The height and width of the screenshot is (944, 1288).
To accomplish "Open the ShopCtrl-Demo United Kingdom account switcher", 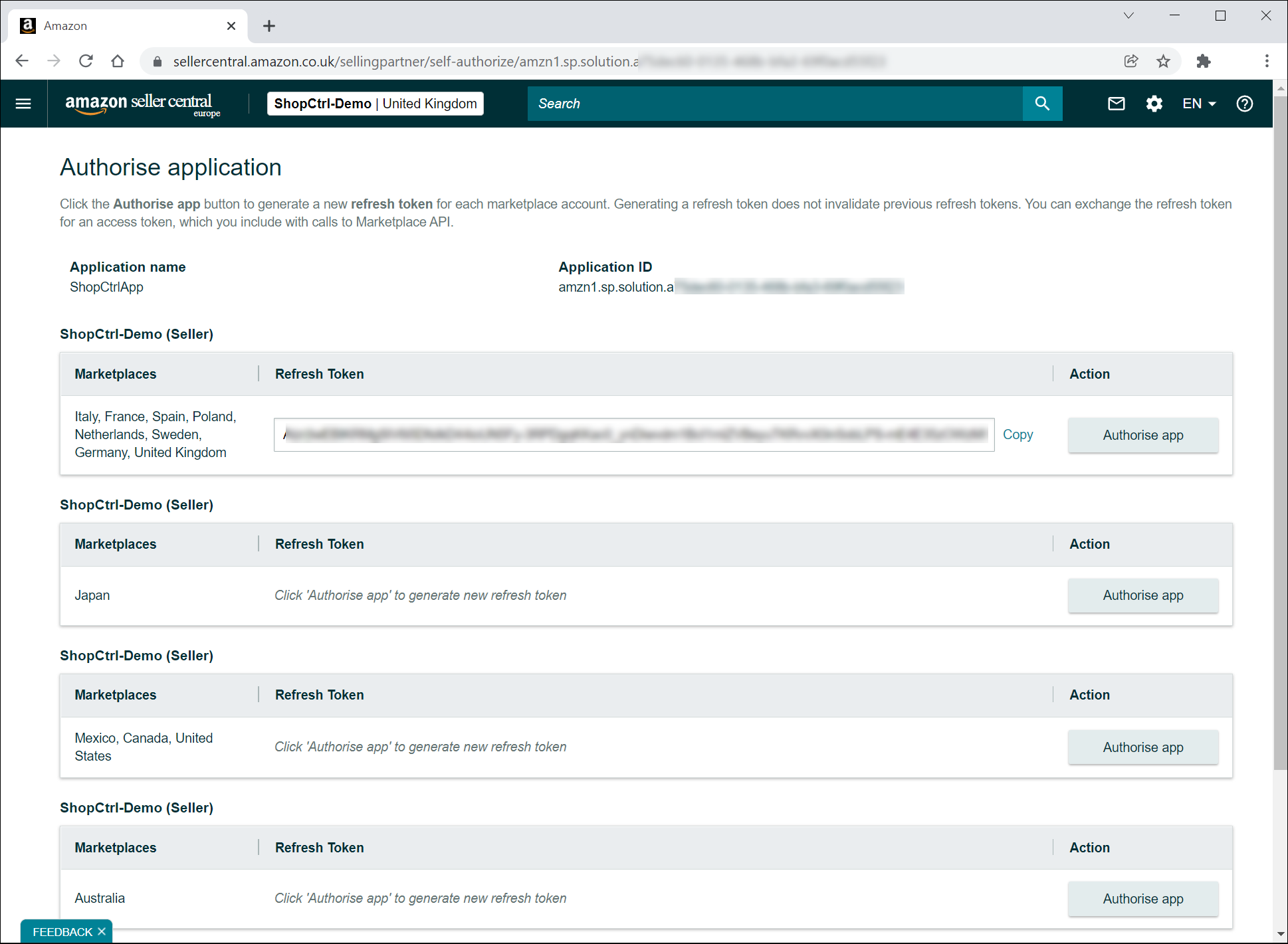I will point(376,104).
